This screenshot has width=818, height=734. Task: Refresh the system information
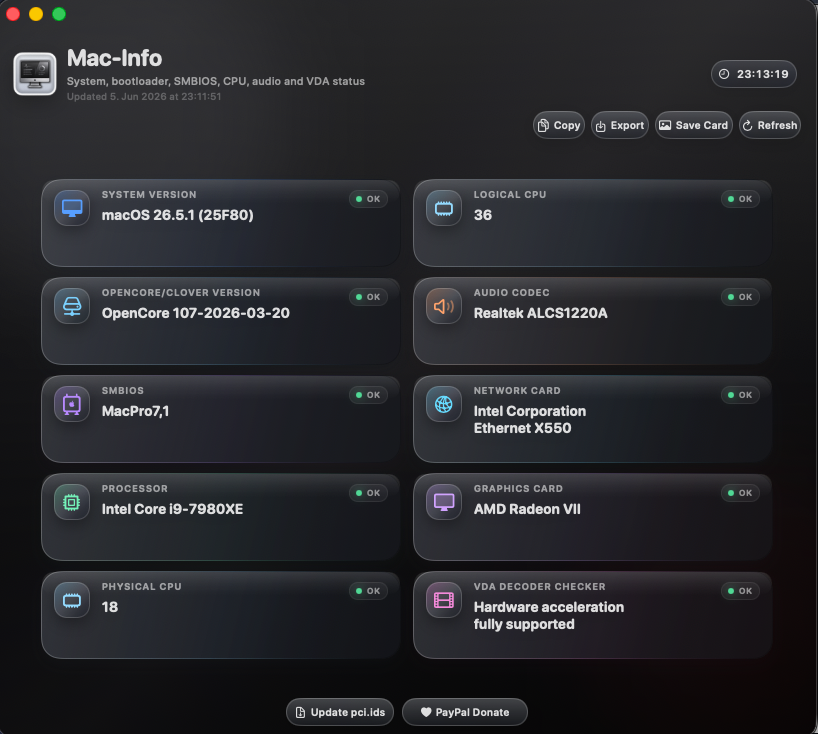point(770,125)
